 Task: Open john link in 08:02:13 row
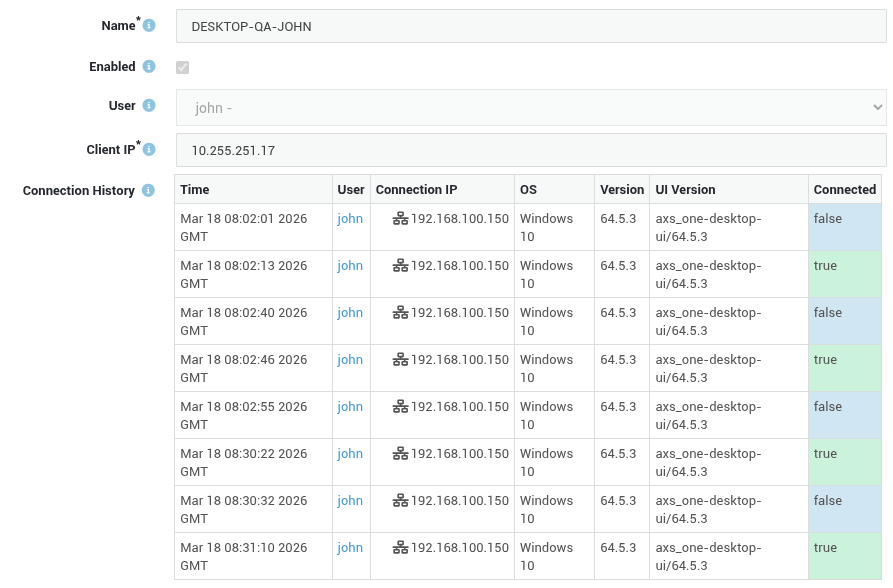(x=350, y=266)
